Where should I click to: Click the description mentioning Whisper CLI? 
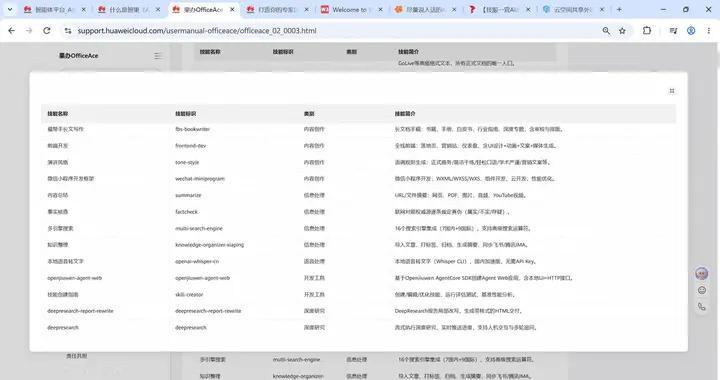point(466,262)
